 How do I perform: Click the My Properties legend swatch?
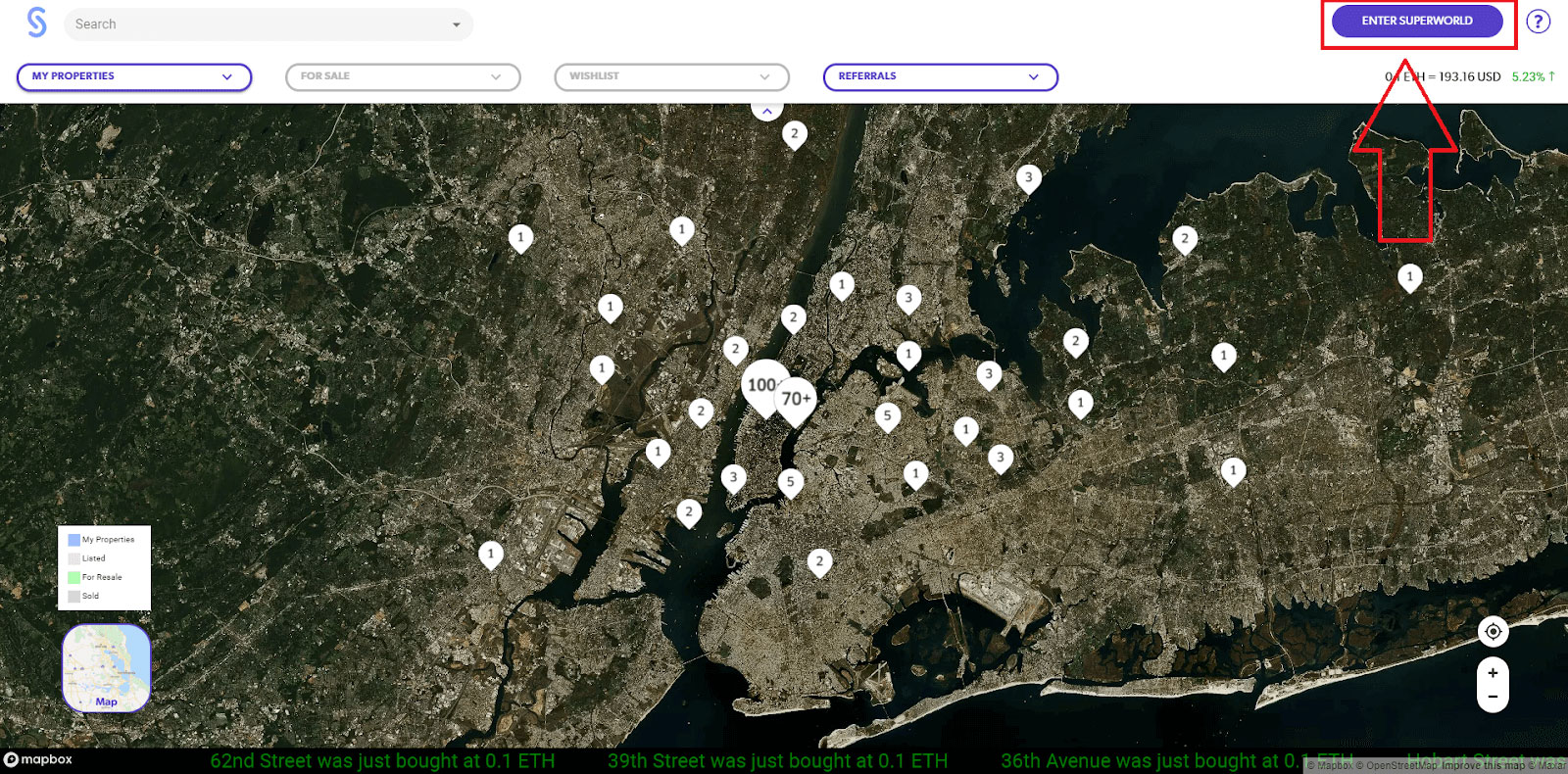pyautogui.click(x=73, y=540)
